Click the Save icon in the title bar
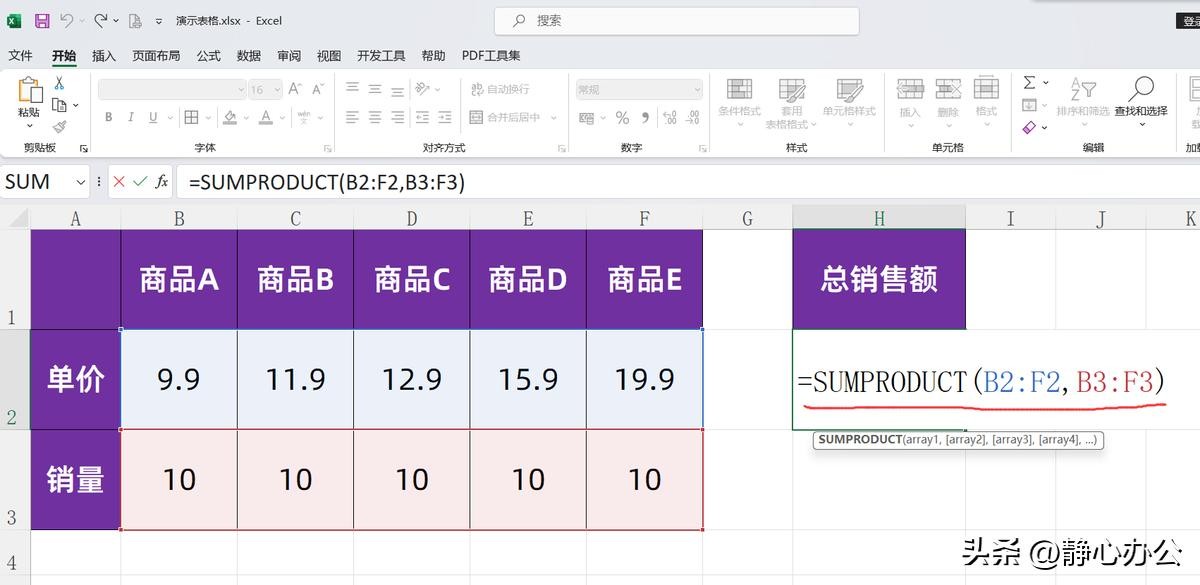1200x585 pixels. pyautogui.click(x=42, y=20)
